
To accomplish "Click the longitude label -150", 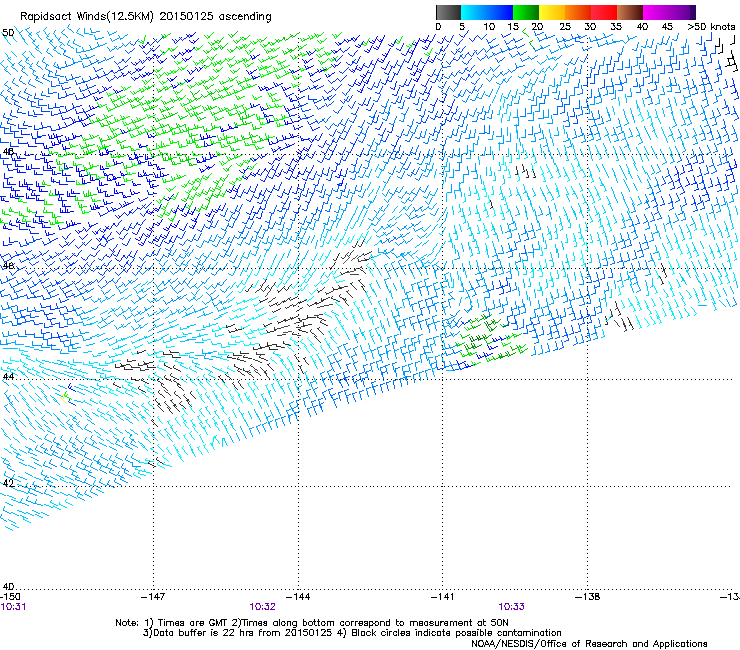I will (x=10, y=597).
